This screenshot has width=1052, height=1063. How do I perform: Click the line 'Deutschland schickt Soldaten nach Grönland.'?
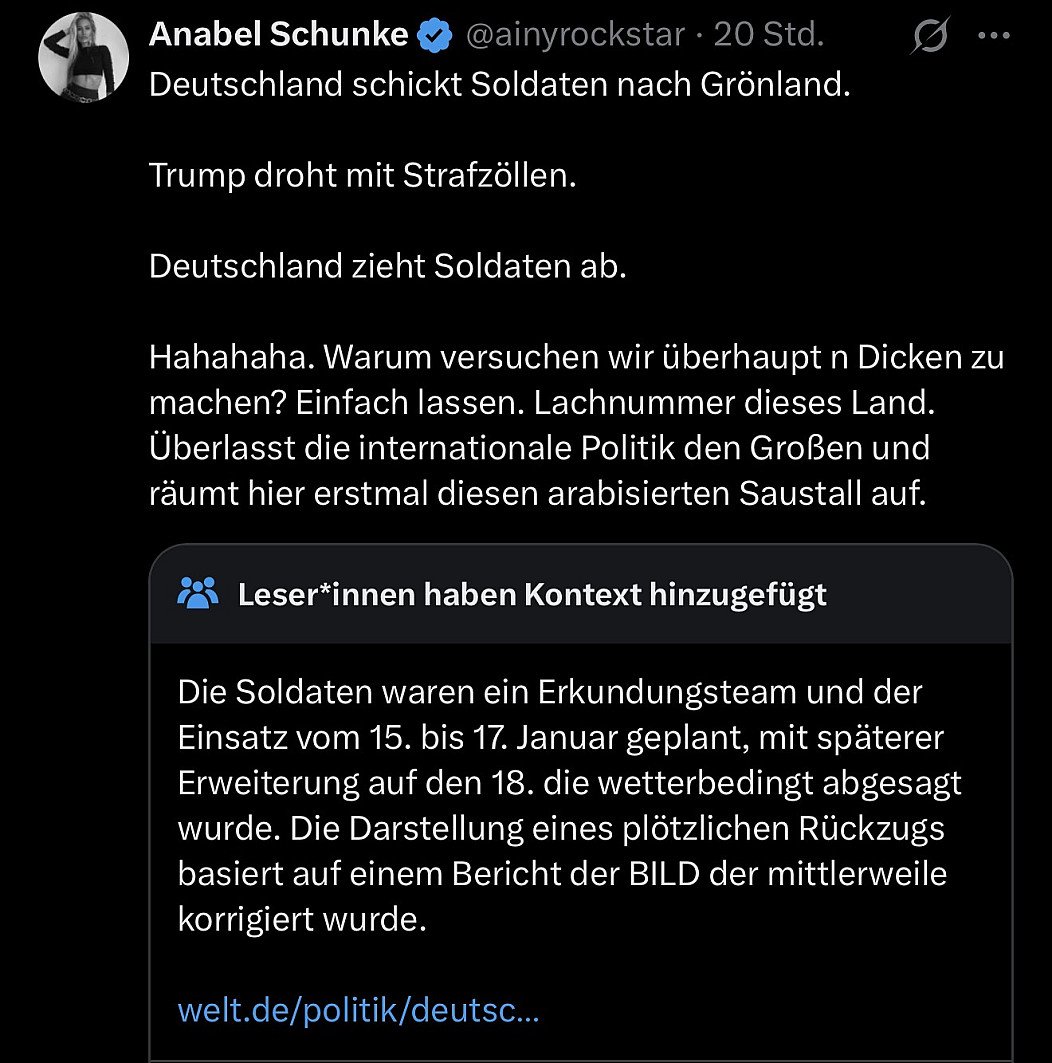pyautogui.click(x=499, y=84)
